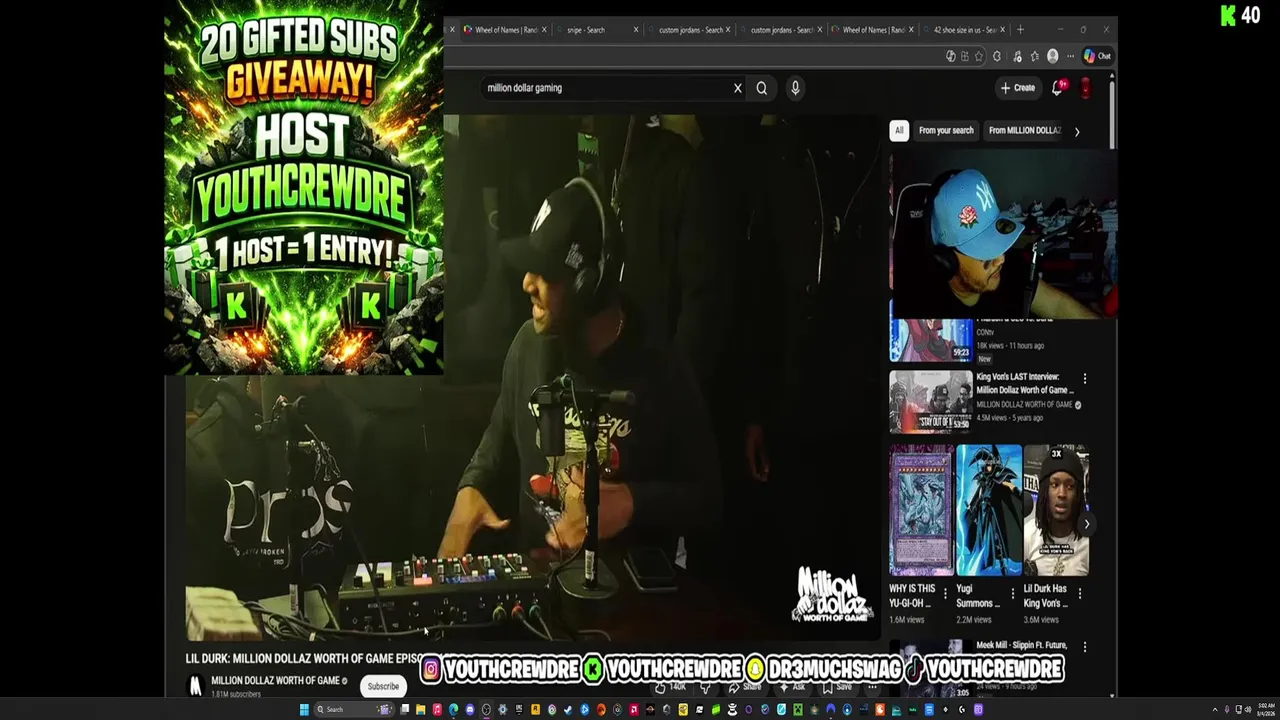Open the browser extensions icon
The width and height of the screenshot is (1280, 720).
click(997, 56)
